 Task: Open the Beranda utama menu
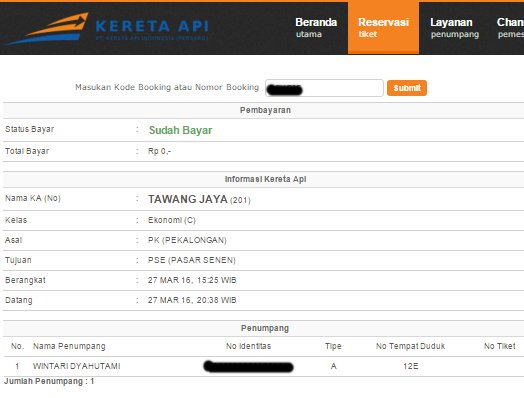316,28
